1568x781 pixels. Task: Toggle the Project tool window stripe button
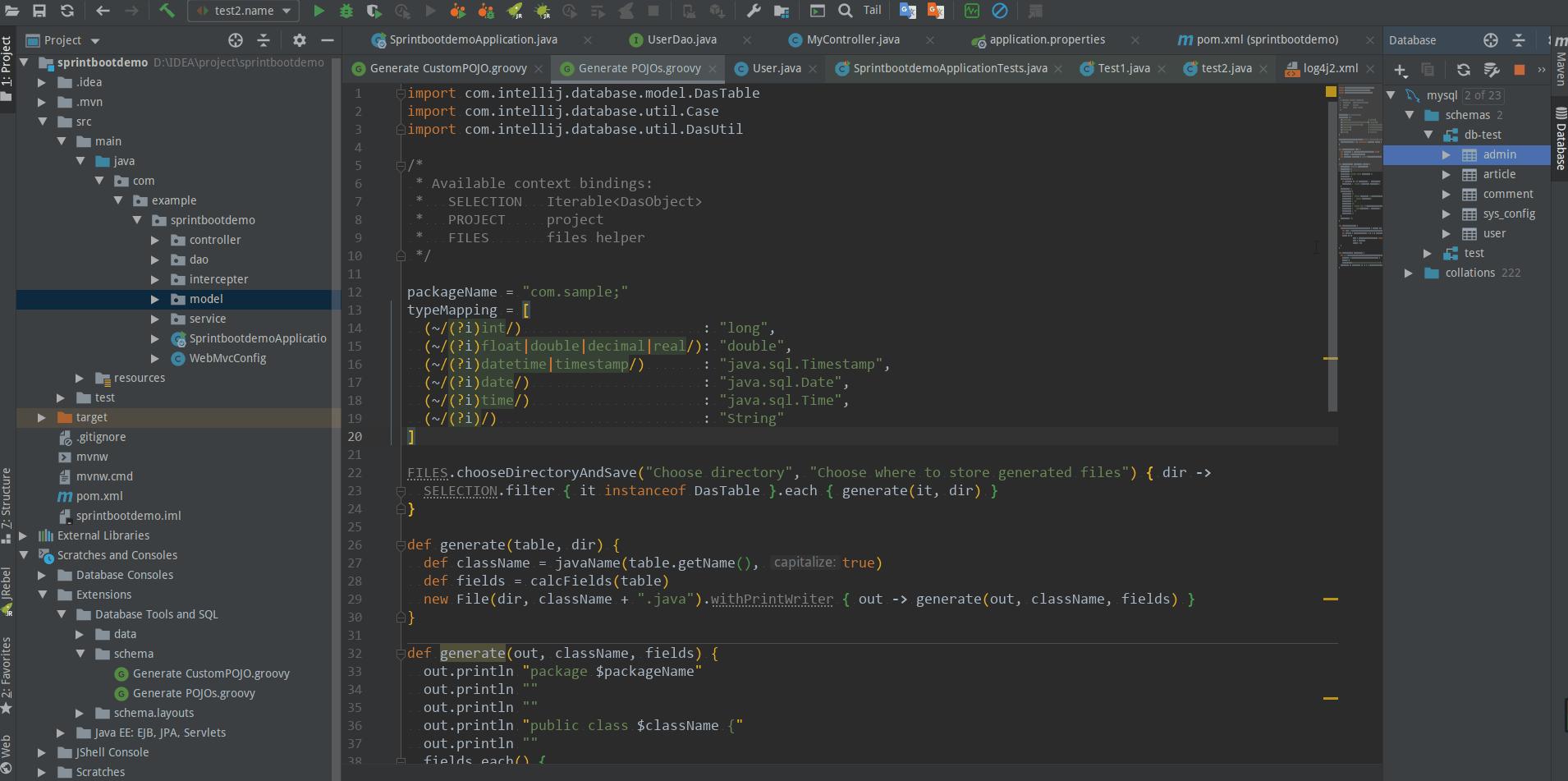pyautogui.click(x=7, y=66)
